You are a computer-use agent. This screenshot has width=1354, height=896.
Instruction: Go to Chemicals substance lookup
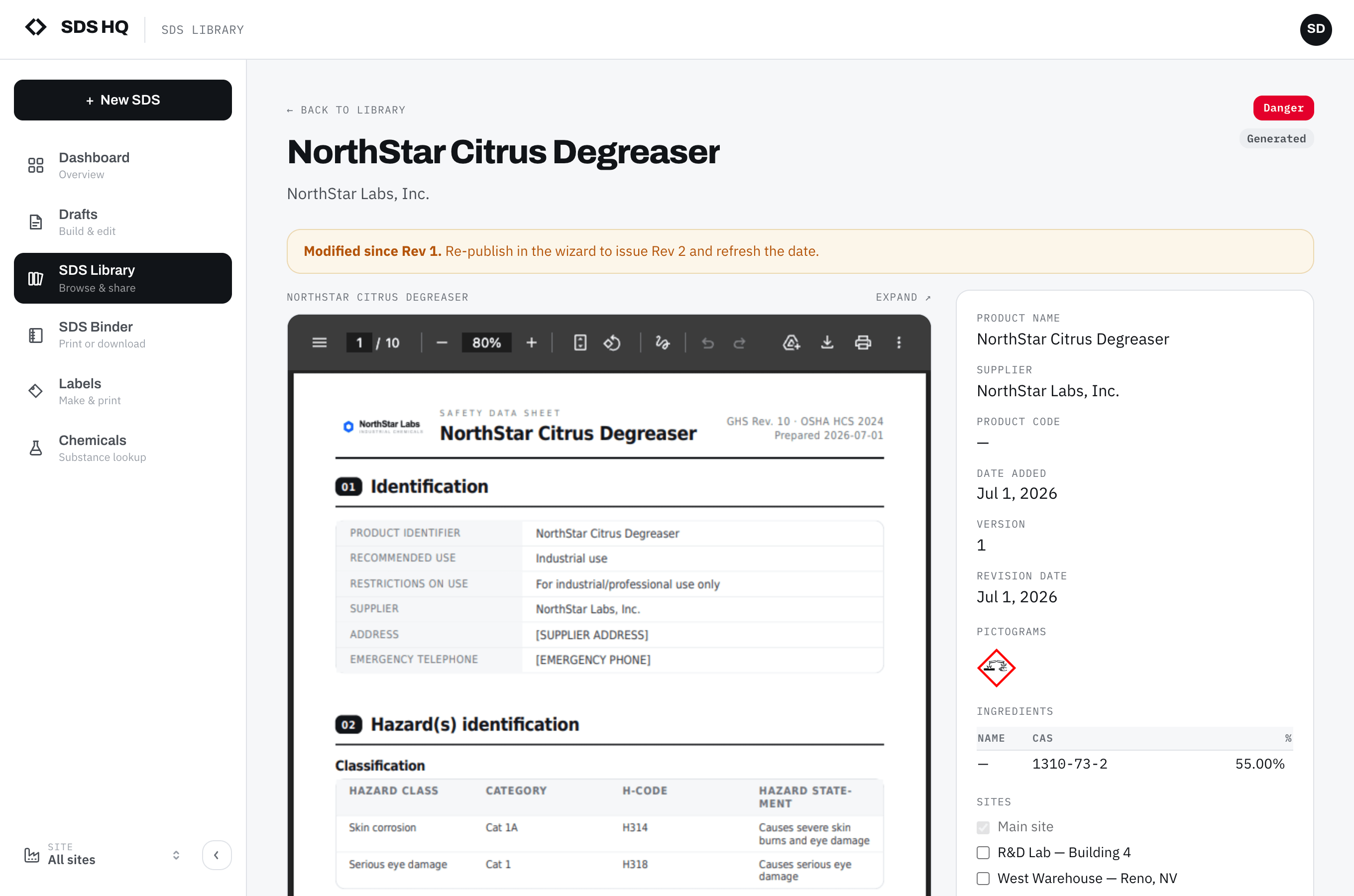pos(123,448)
